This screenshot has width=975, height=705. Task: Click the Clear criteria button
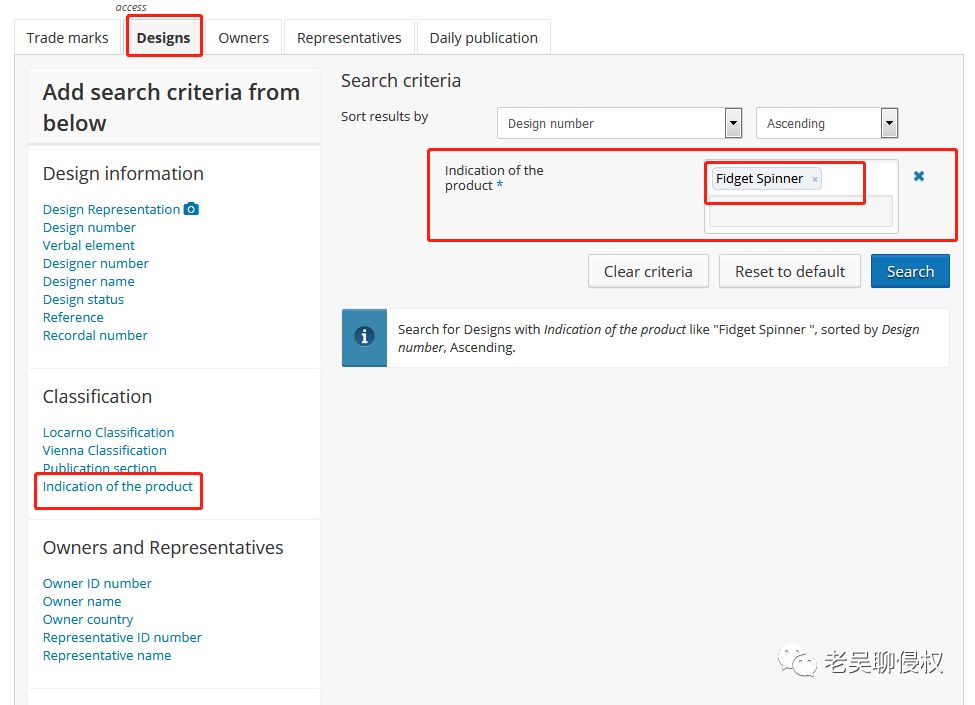point(648,271)
